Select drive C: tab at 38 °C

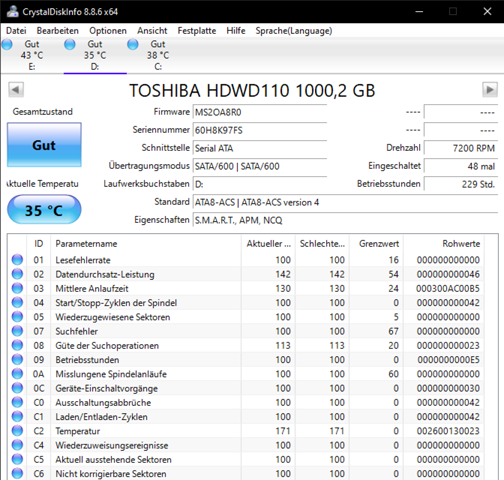[x=158, y=55]
